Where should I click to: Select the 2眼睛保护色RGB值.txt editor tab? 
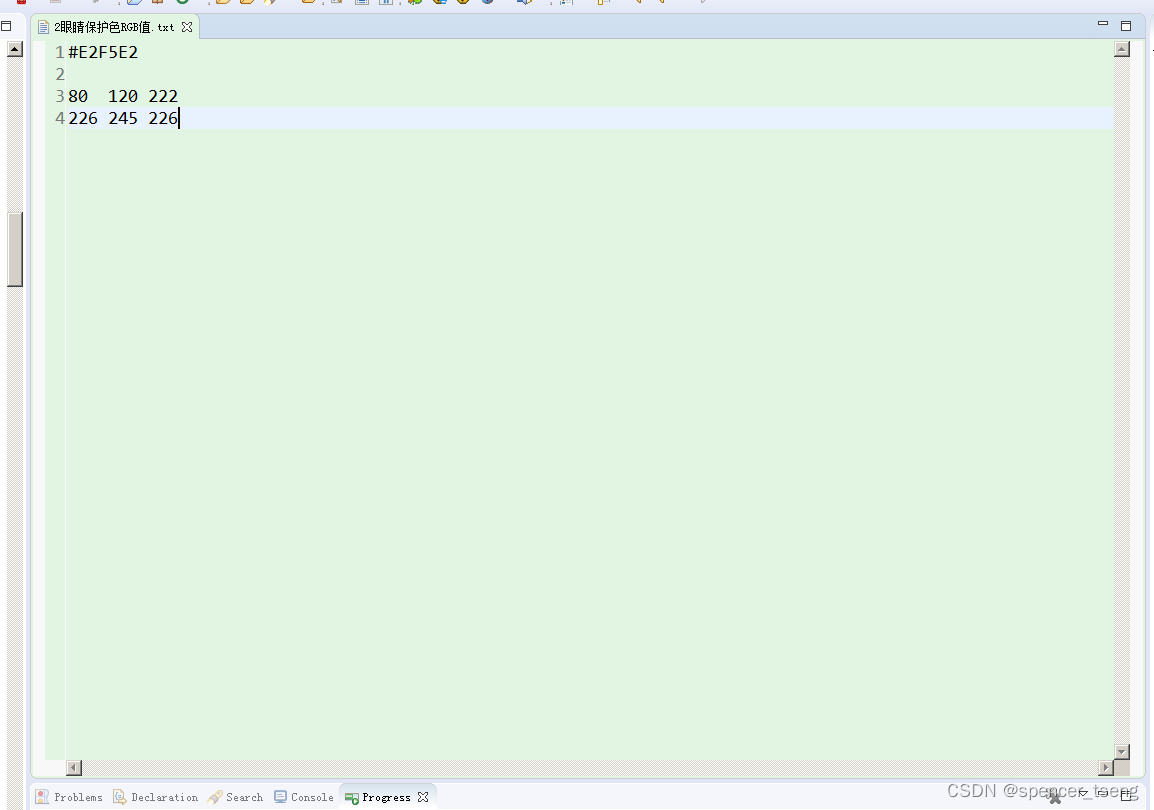click(x=110, y=27)
